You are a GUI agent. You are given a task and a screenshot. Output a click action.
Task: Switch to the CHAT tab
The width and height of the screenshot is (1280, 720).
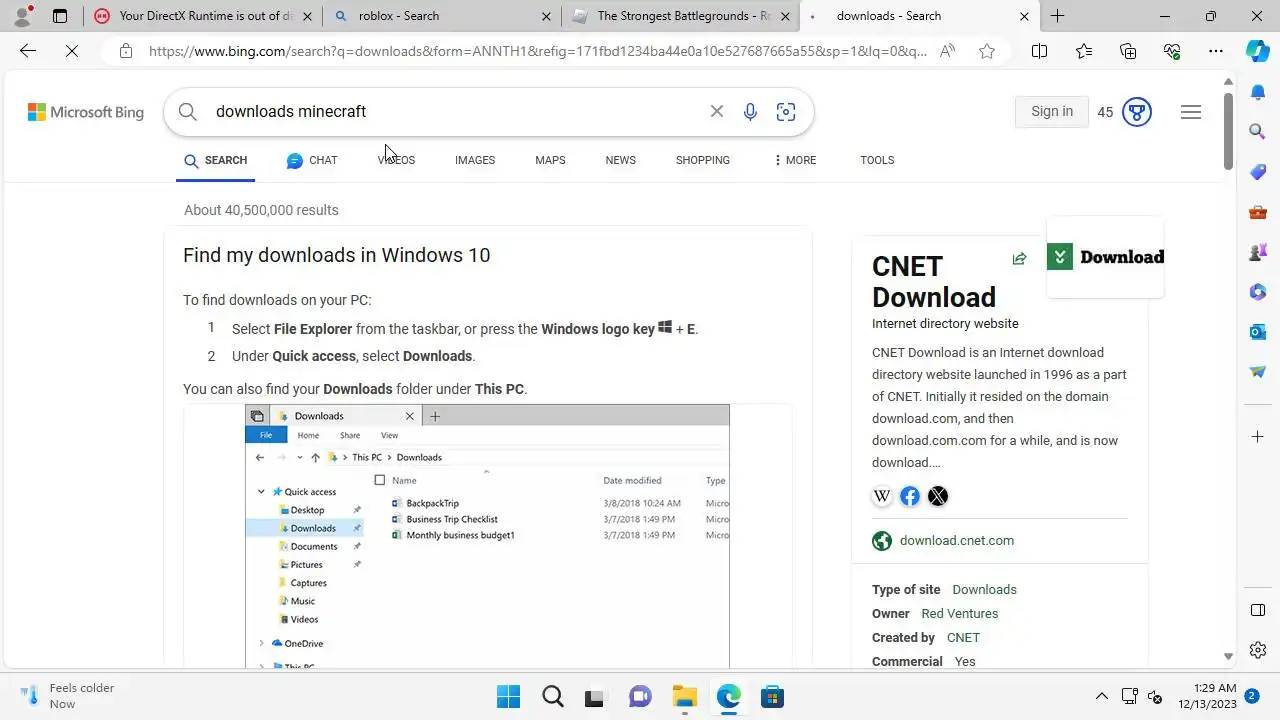pos(312,160)
